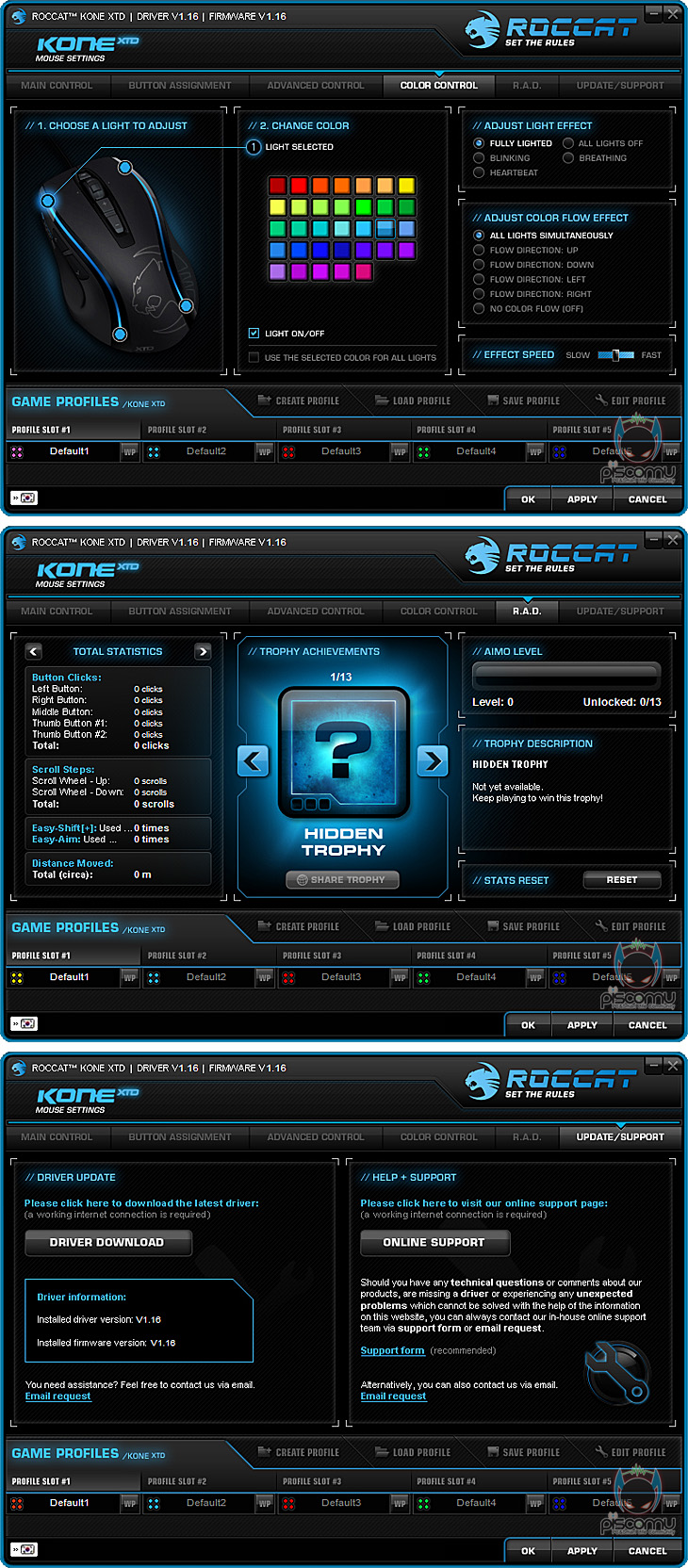Viewport: 688px width, 1568px height.
Task: Click WP button next to Default1 in Color Control window
Action: click(130, 451)
